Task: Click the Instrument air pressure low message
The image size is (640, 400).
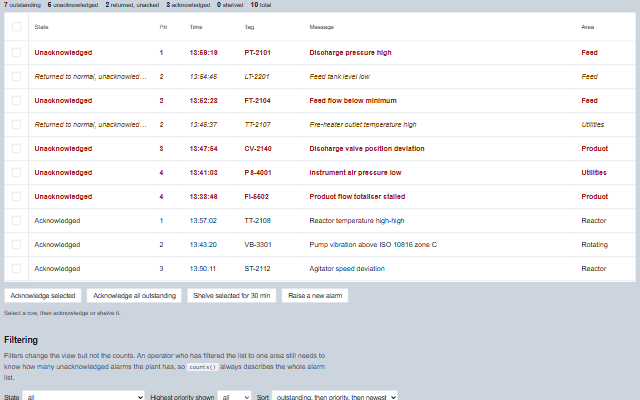Action: pos(355,172)
